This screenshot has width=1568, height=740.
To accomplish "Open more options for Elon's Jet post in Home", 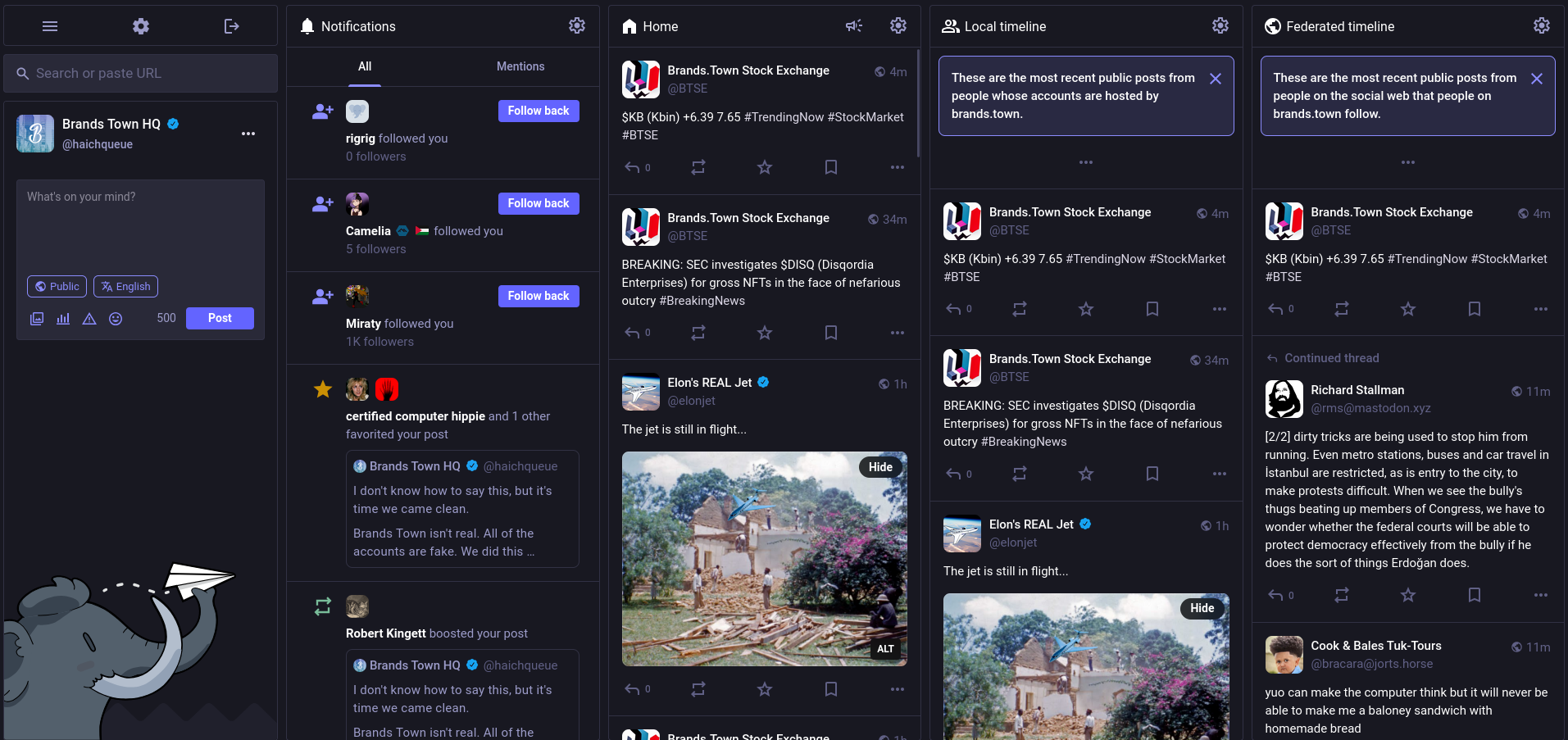I will tap(898, 689).
